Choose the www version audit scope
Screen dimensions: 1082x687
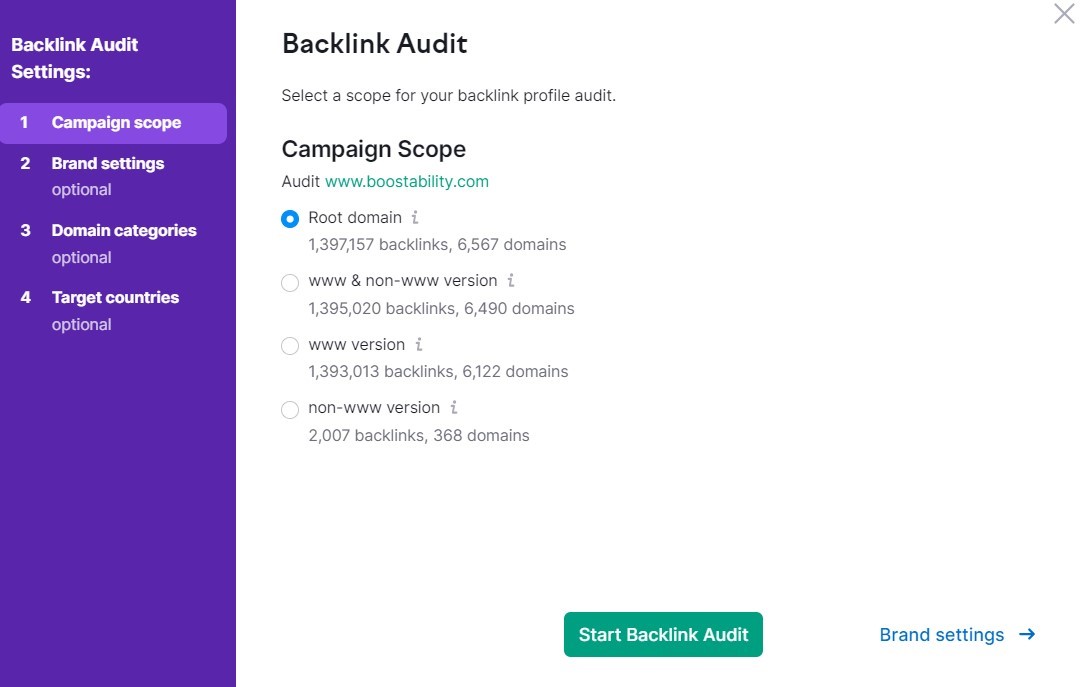[x=290, y=346]
